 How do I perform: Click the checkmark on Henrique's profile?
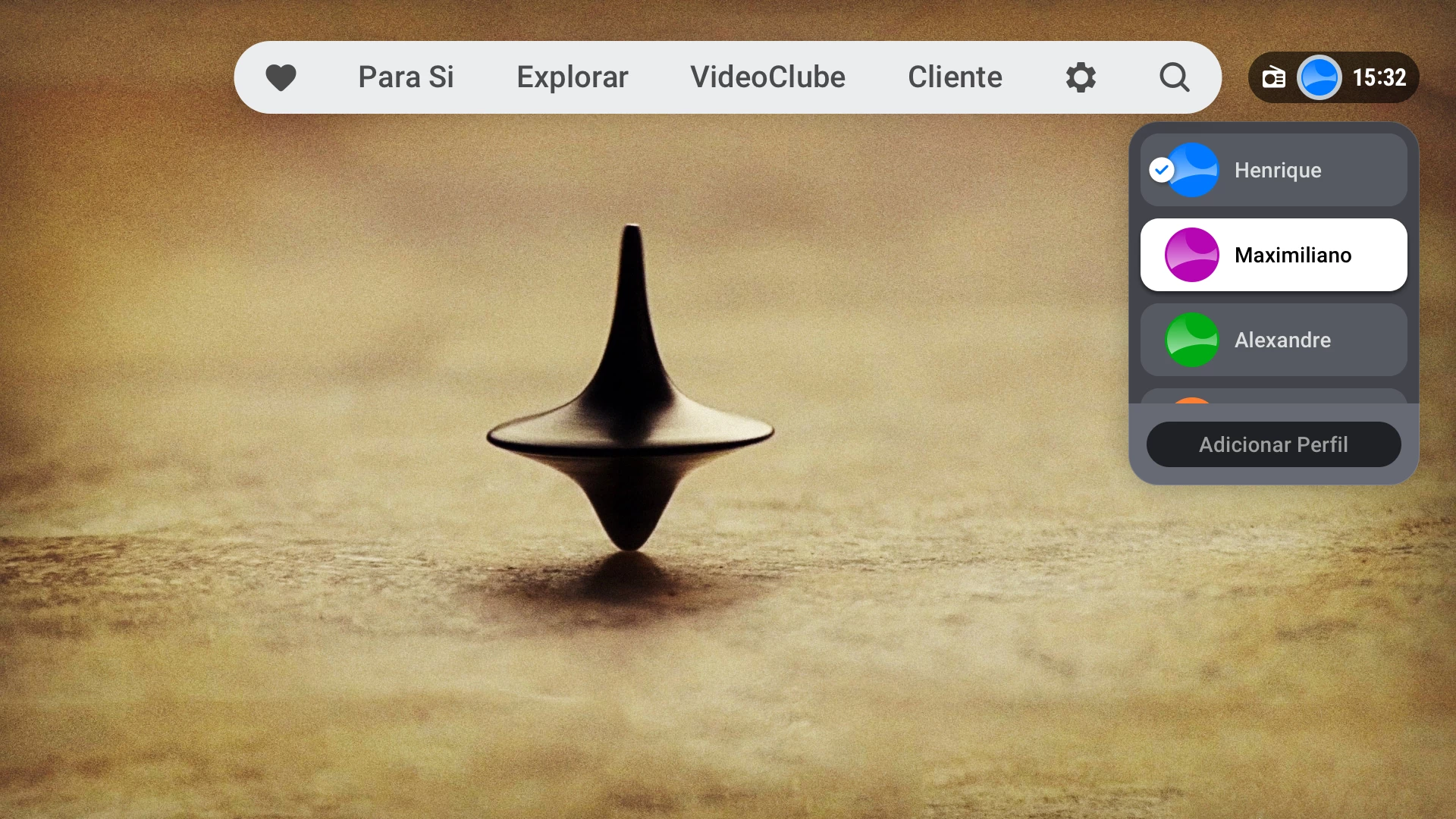tap(1161, 170)
